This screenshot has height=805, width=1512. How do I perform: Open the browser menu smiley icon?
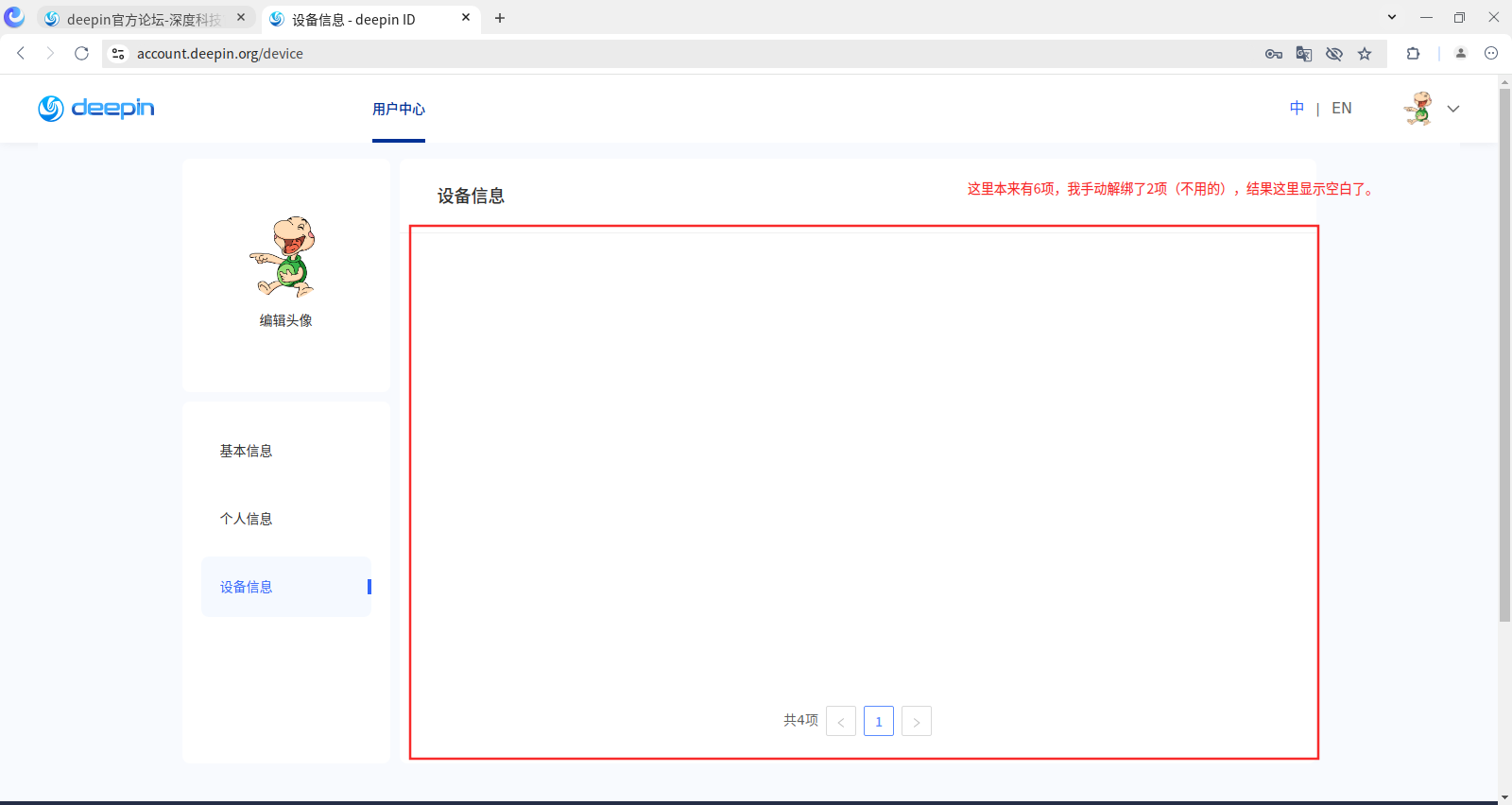click(1491, 54)
